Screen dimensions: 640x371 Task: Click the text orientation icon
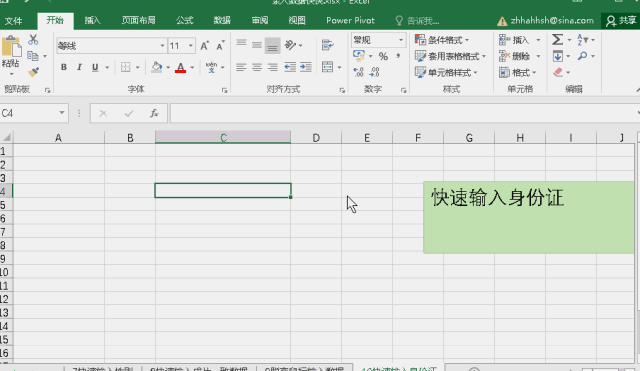(x=290, y=45)
